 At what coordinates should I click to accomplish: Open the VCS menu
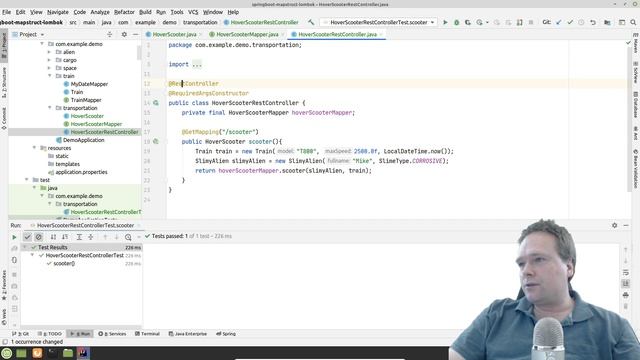pyautogui.click(x=193, y=12)
